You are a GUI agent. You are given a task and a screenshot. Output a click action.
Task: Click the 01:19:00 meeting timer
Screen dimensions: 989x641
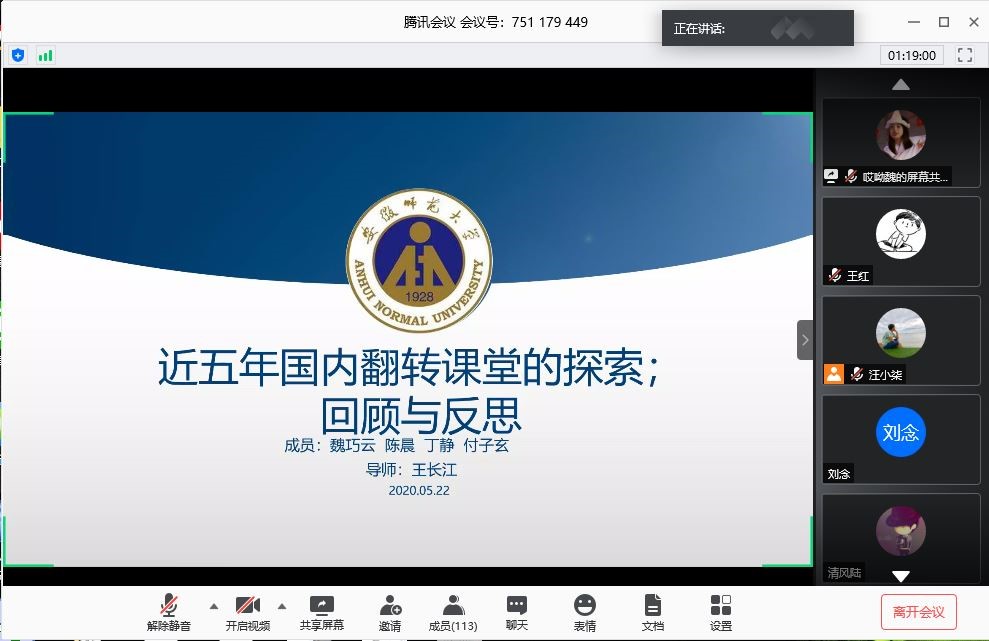tap(911, 55)
